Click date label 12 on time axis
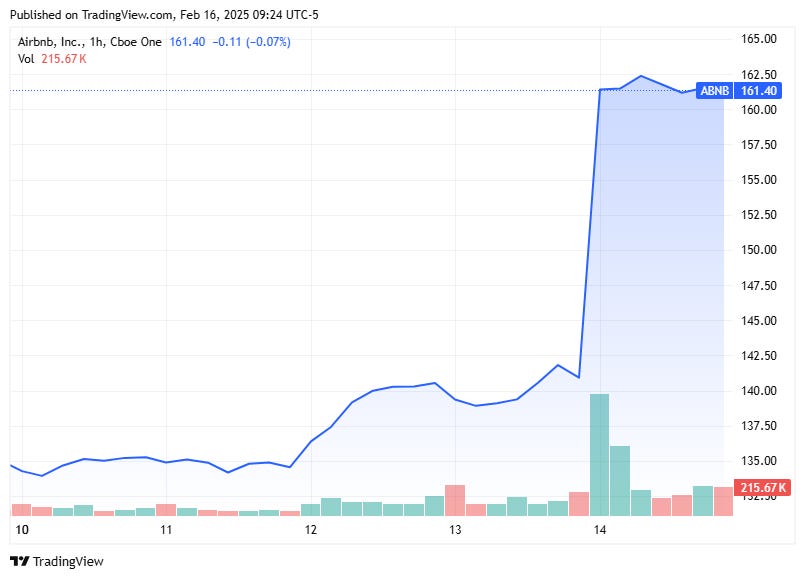Viewport: 805px width, 579px height. click(311, 530)
